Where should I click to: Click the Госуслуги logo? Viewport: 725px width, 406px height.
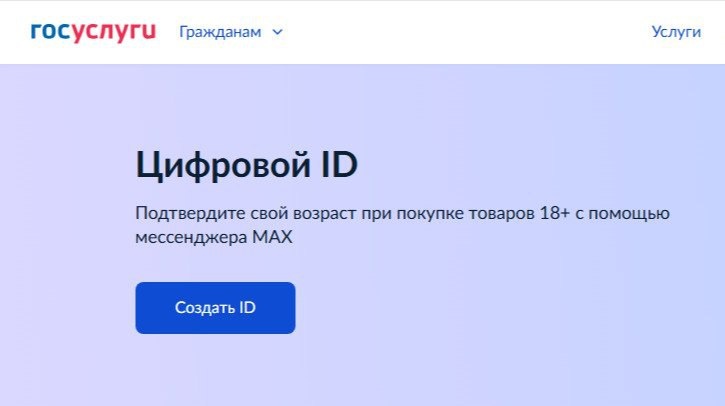pos(93,32)
